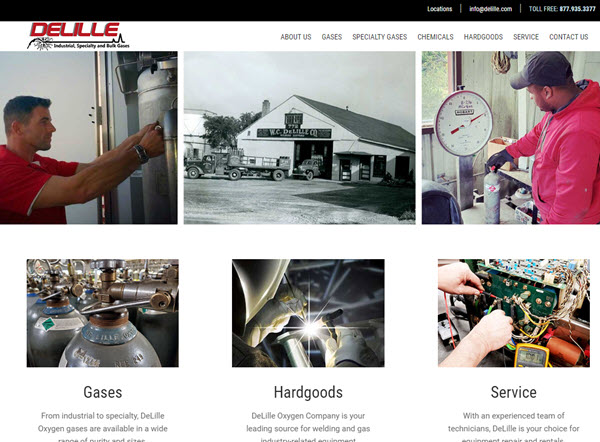Click the welding thumbnail image
Viewport: 600px width, 442px height.
pos(308,313)
